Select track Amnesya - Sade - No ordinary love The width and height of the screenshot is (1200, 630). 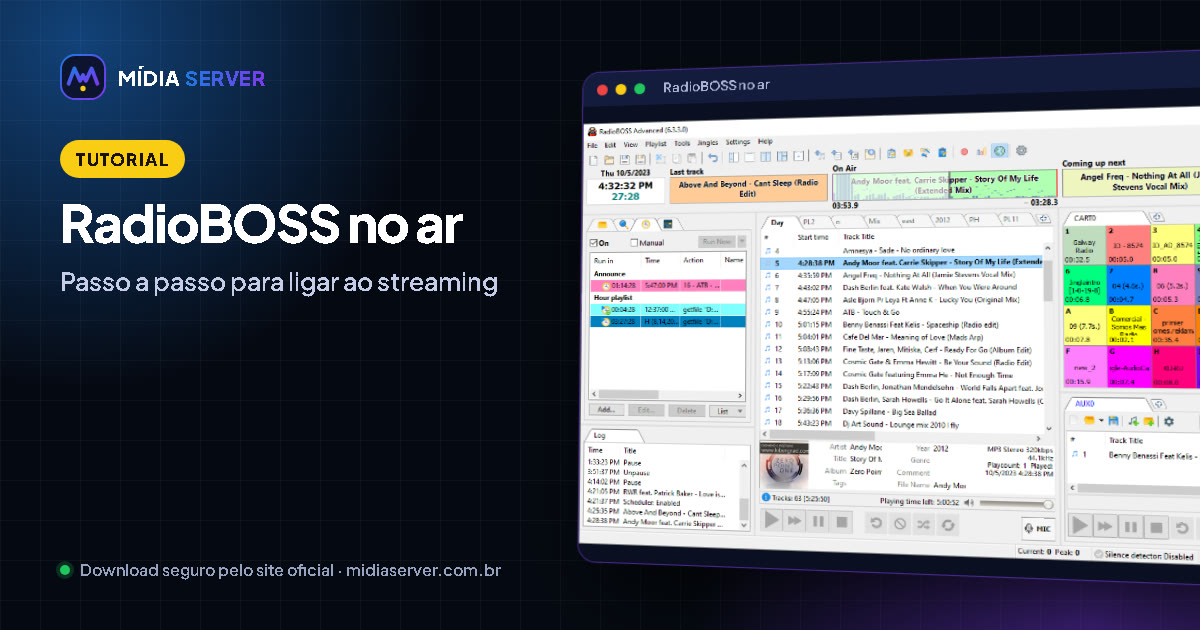pos(902,250)
